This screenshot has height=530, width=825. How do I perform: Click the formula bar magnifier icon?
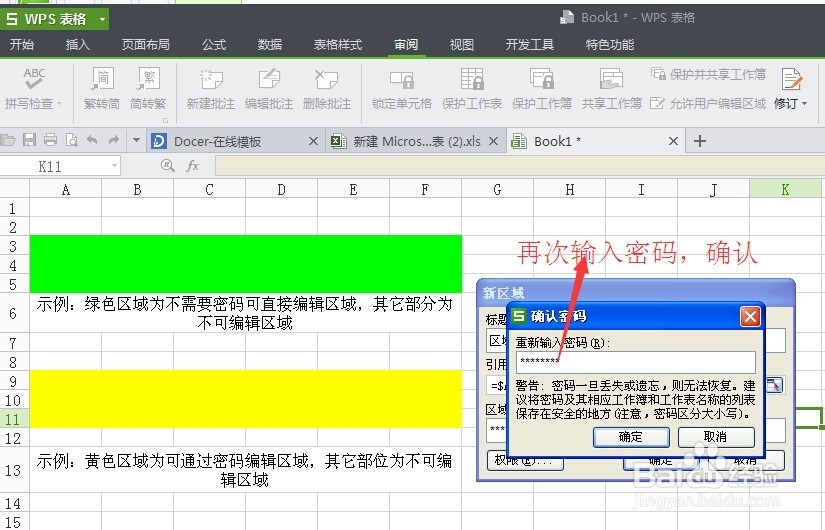pos(167,166)
